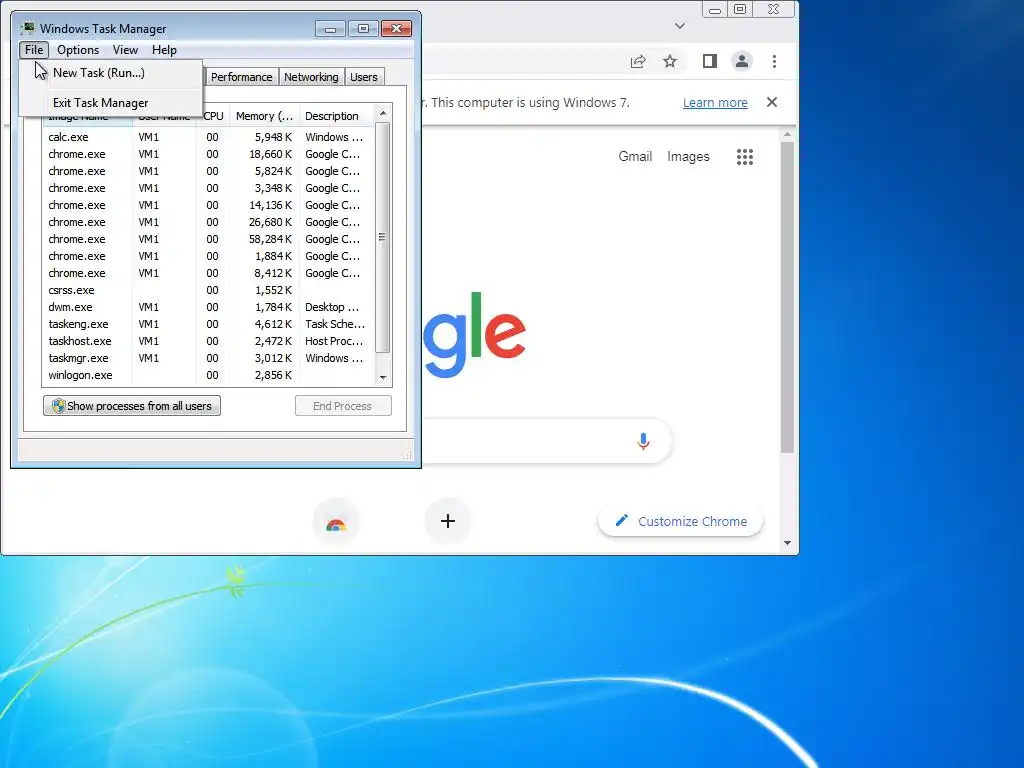Image resolution: width=1024 pixels, height=768 pixels.
Task: Follow the Learn more link
Action: 715,103
